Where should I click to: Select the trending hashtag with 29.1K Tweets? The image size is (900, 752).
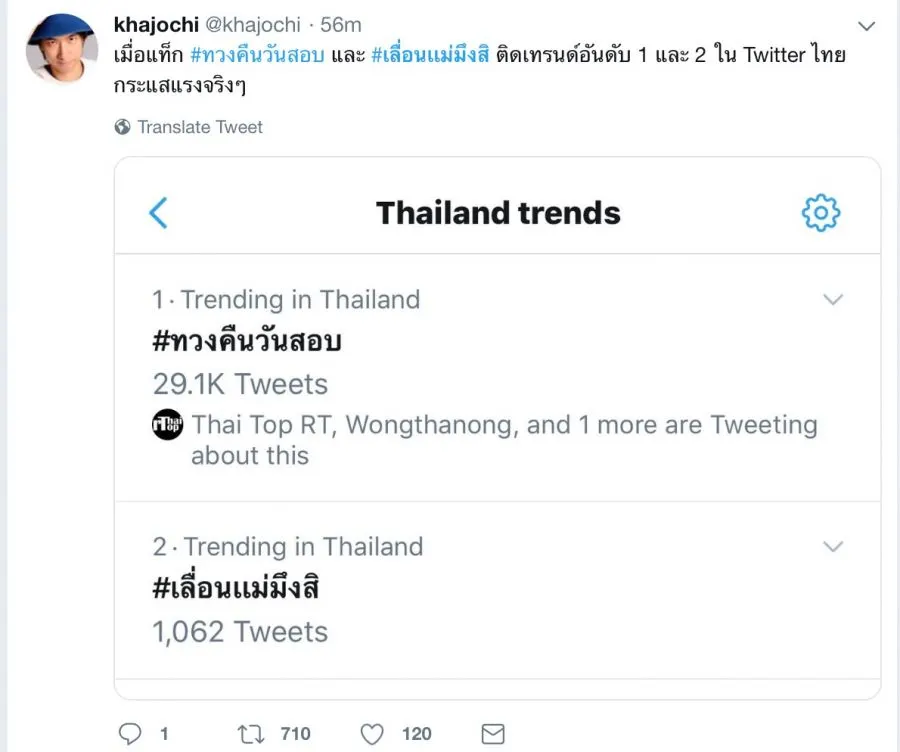(x=247, y=341)
